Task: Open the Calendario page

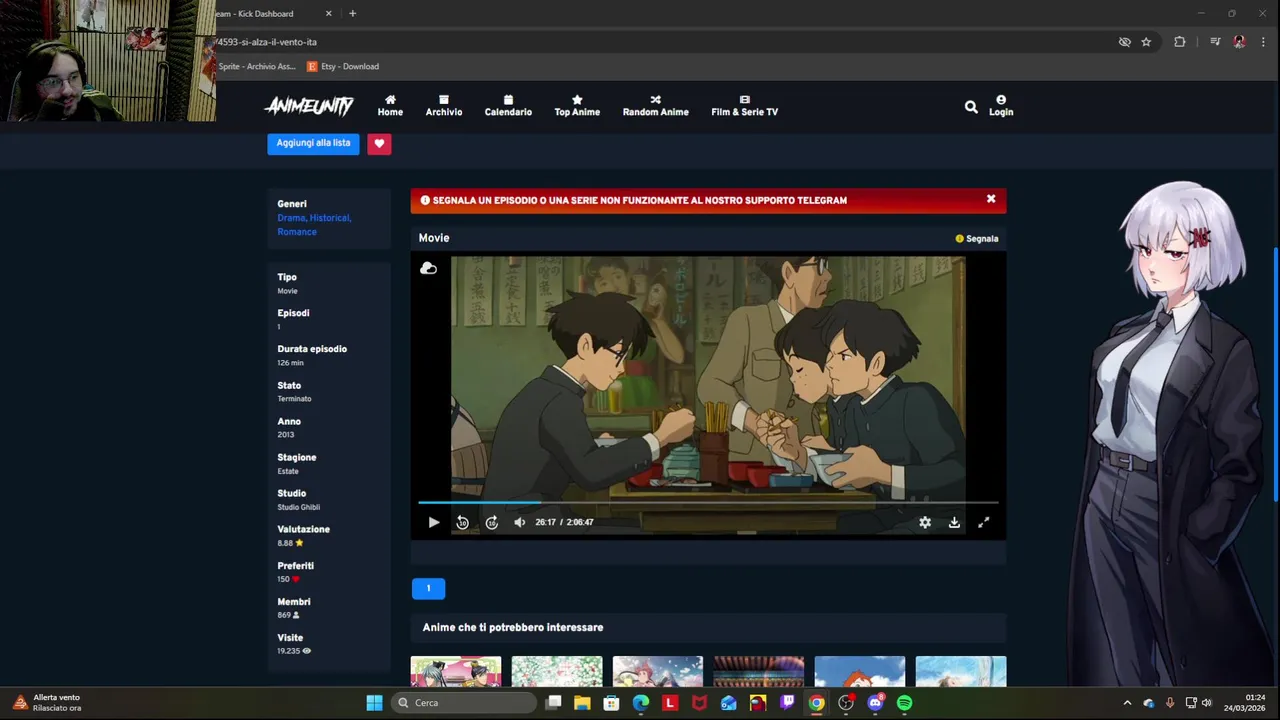Action: 508,106
